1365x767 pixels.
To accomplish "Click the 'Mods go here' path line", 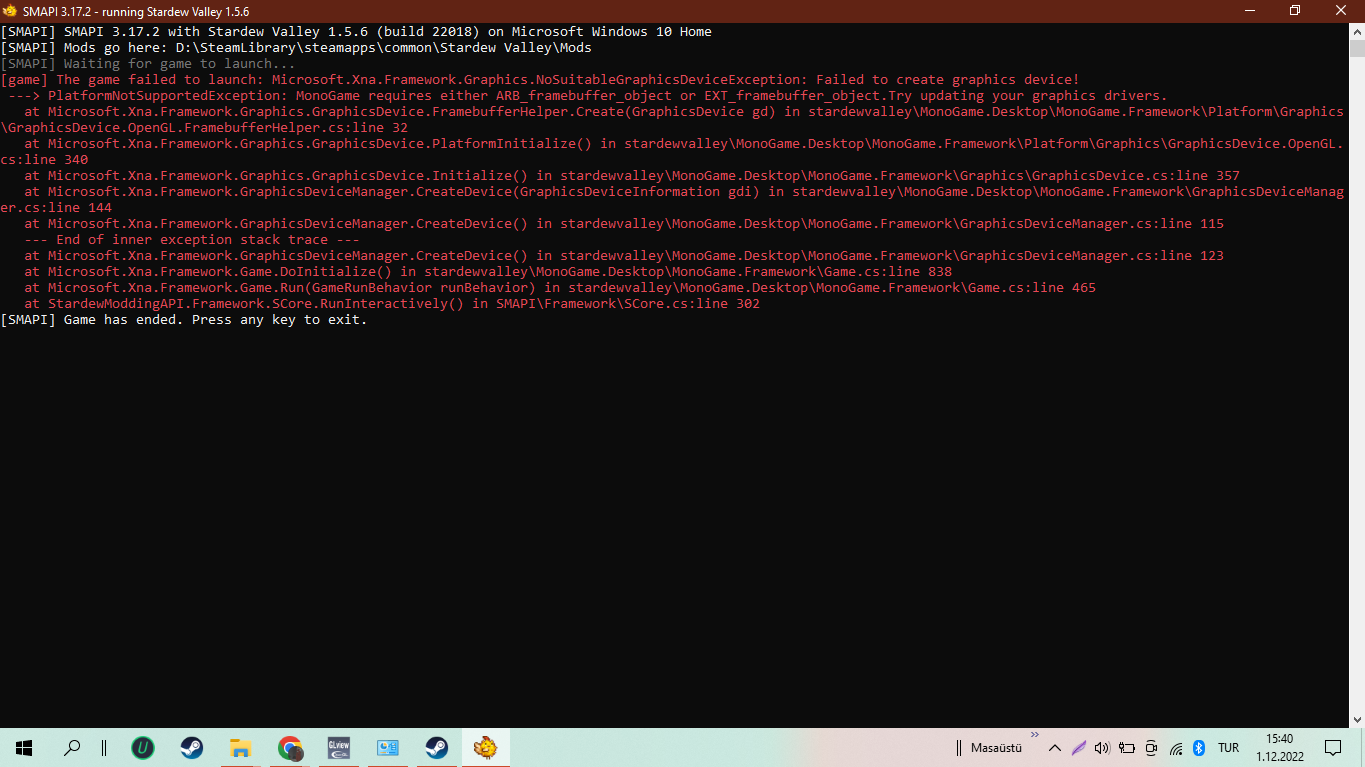I will click(296, 48).
